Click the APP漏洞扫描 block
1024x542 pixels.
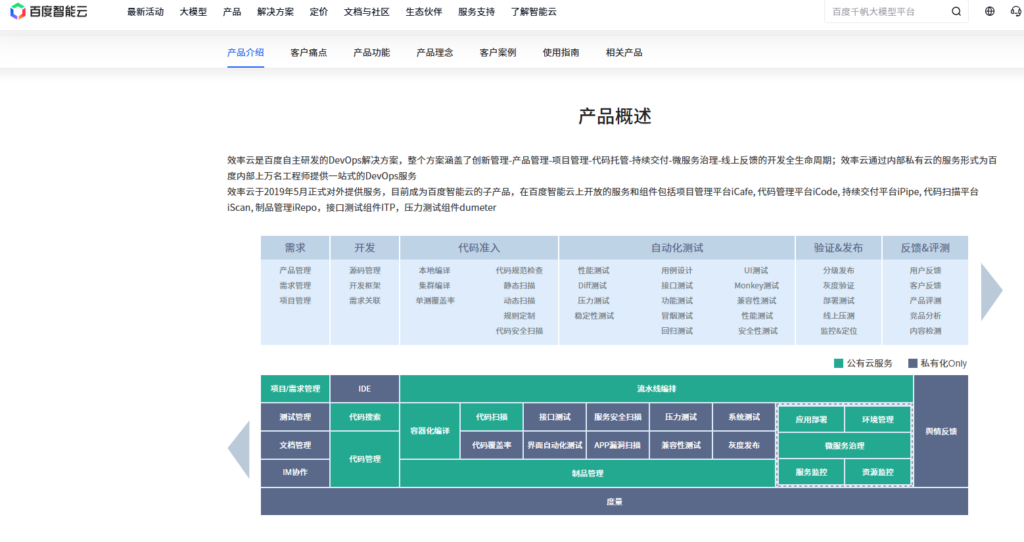point(618,445)
